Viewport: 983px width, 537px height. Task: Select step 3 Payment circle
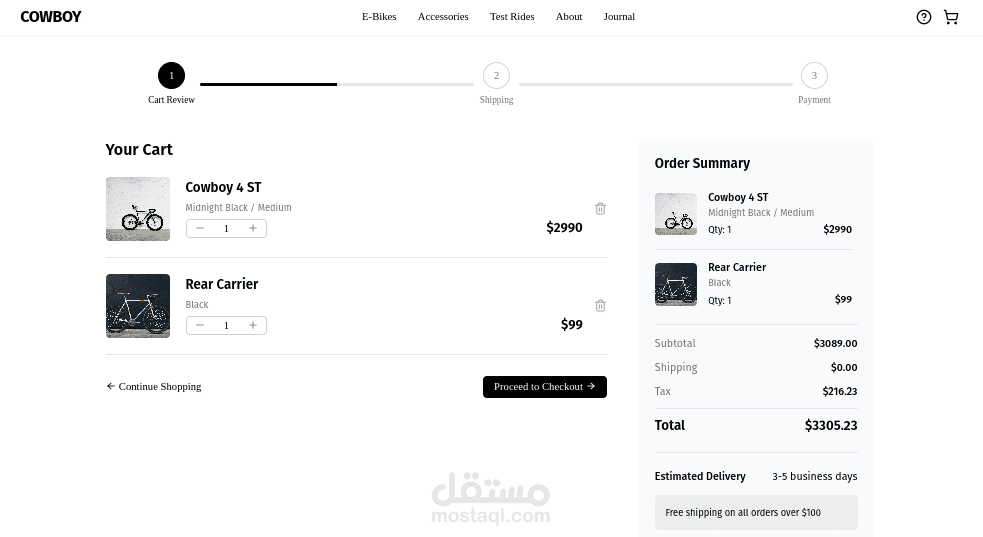click(814, 75)
